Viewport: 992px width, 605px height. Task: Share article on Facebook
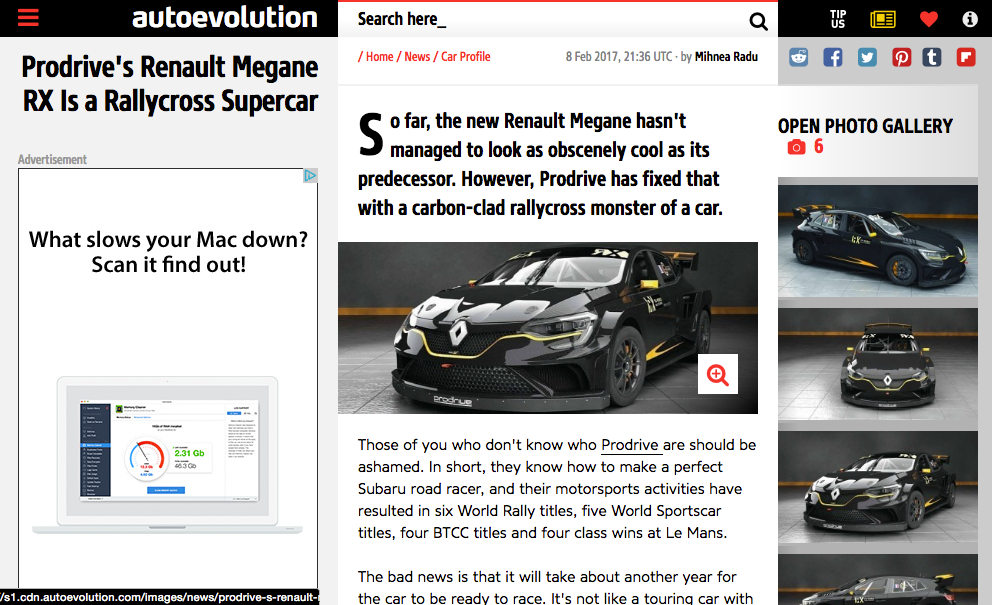(833, 57)
